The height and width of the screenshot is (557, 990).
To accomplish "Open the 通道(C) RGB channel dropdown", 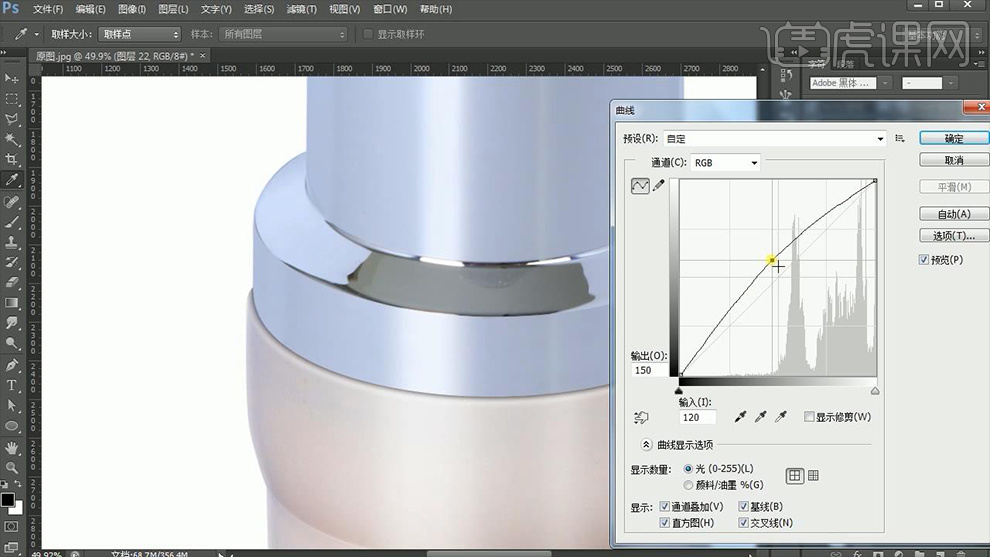I will coord(725,162).
